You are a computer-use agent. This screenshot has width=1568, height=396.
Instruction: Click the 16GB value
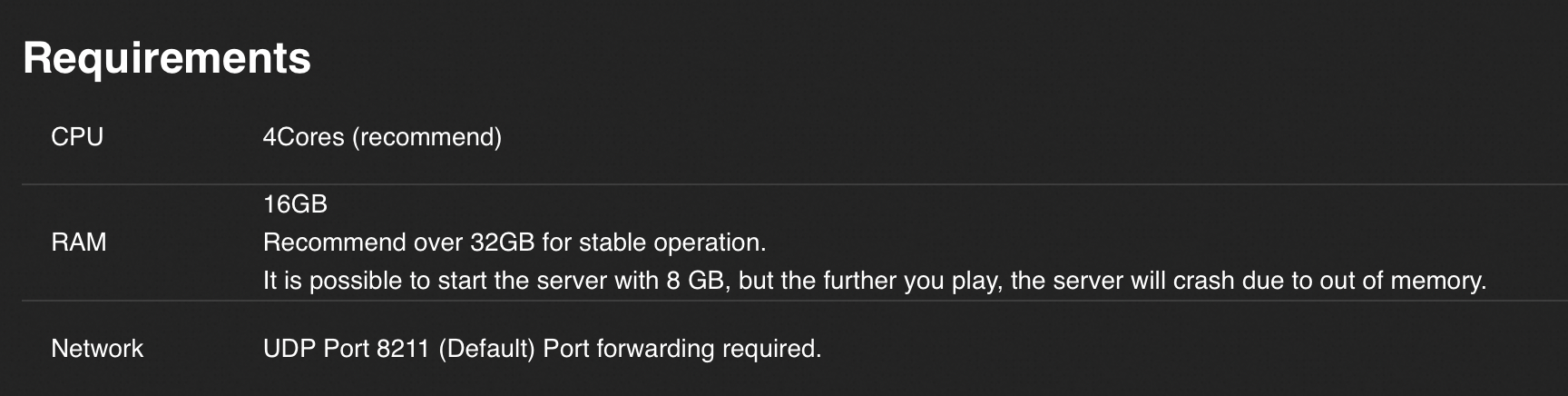point(295,204)
